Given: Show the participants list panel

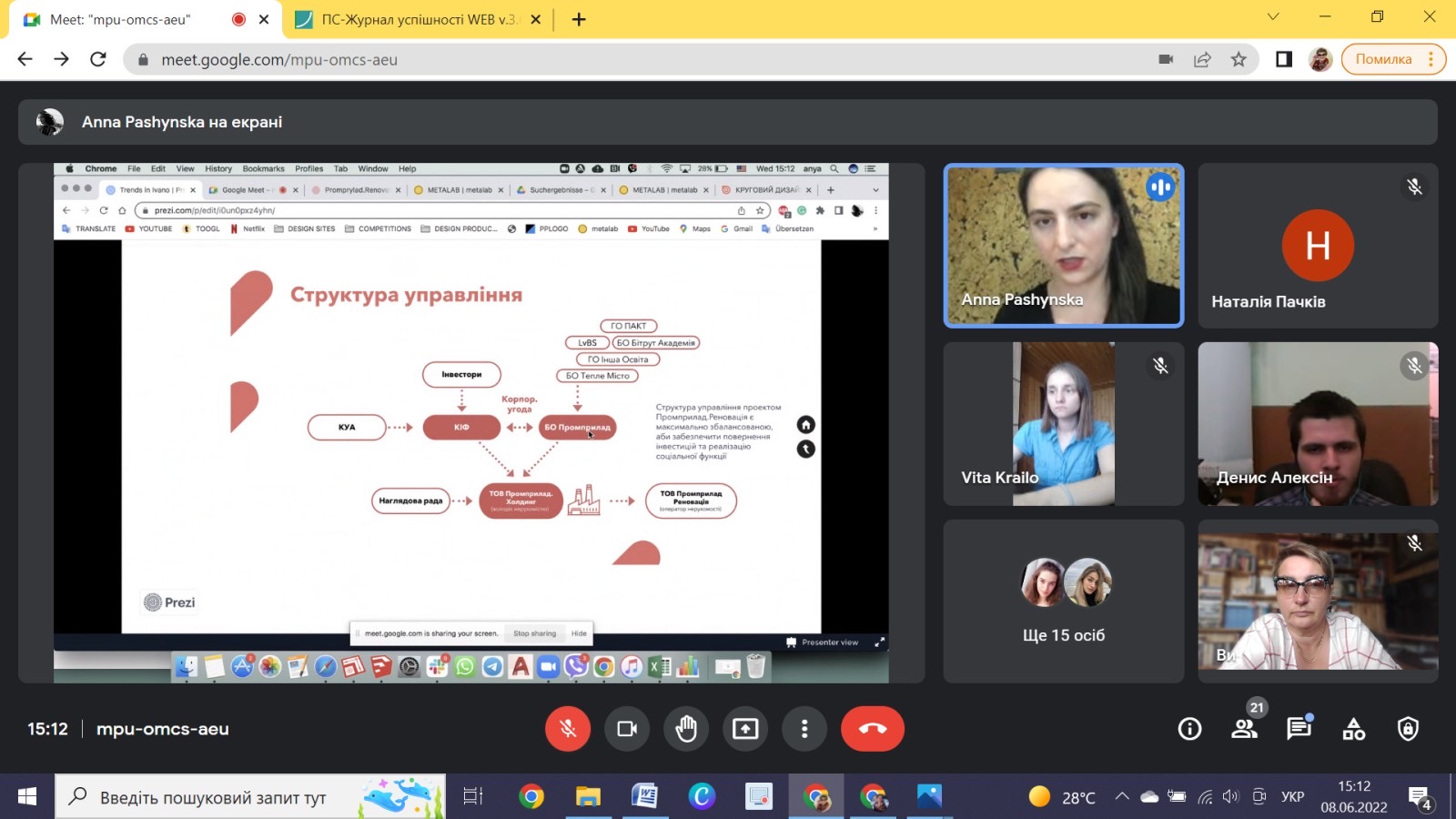Looking at the screenshot, I should coord(1244,729).
